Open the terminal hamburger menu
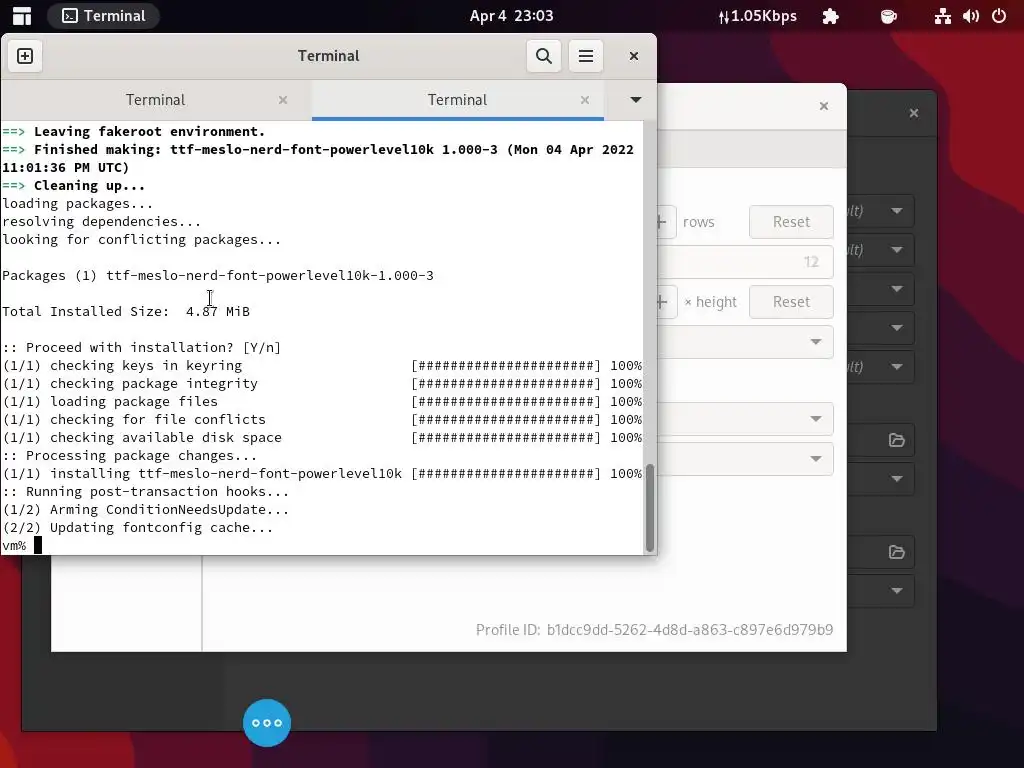1024x768 pixels. point(586,56)
